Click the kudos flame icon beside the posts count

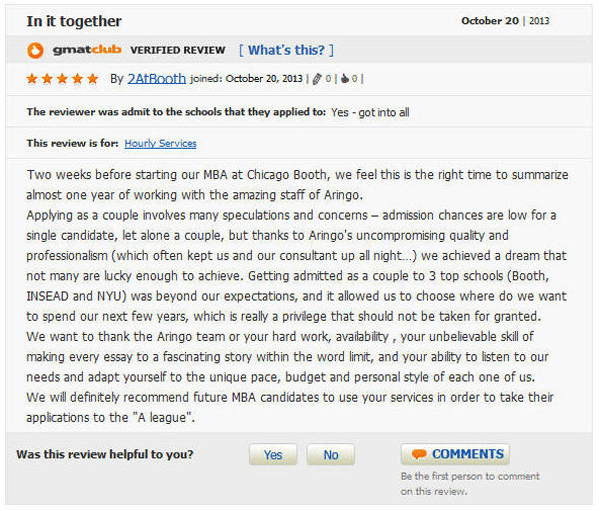click(345, 78)
